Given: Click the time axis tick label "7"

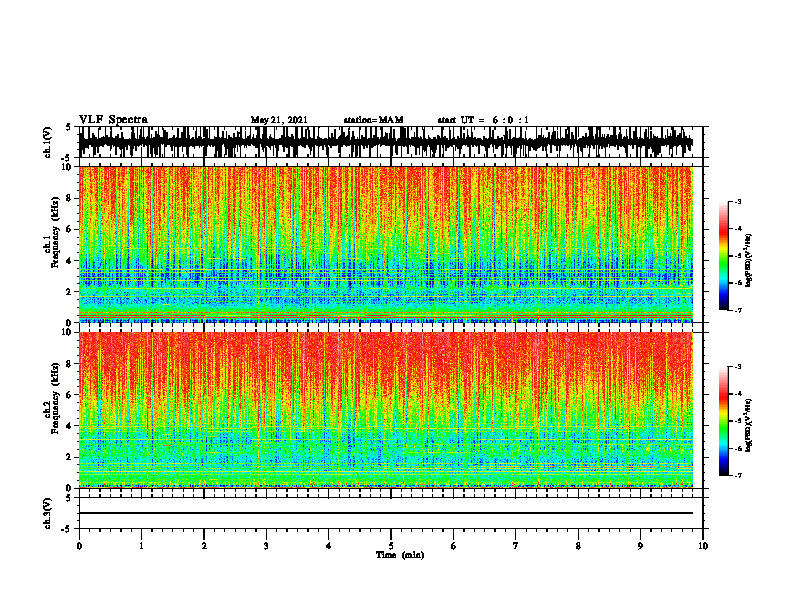Looking at the screenshot, I should click(516, 546).
